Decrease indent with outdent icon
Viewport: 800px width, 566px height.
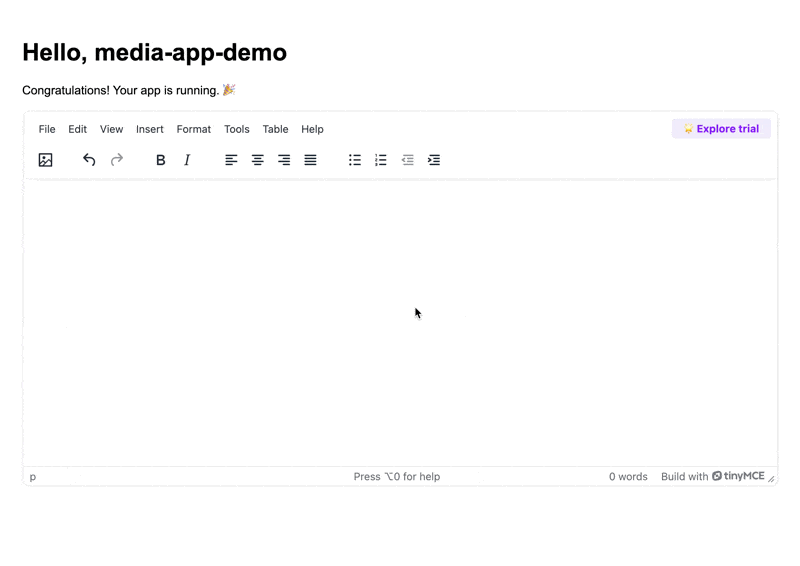pos(408,160)
